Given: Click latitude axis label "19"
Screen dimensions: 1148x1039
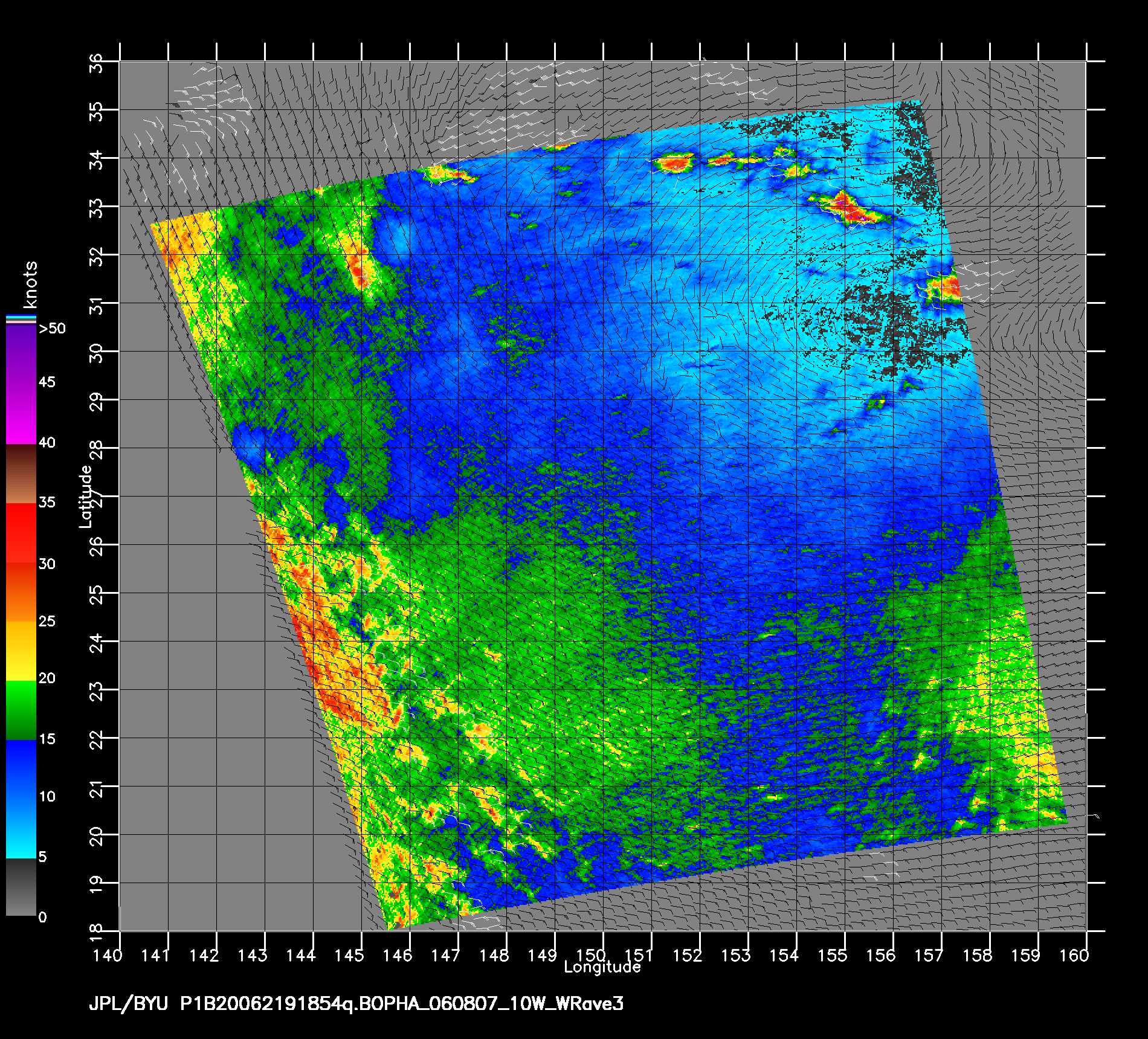Looking at the screenshot, I should point(96,884).
